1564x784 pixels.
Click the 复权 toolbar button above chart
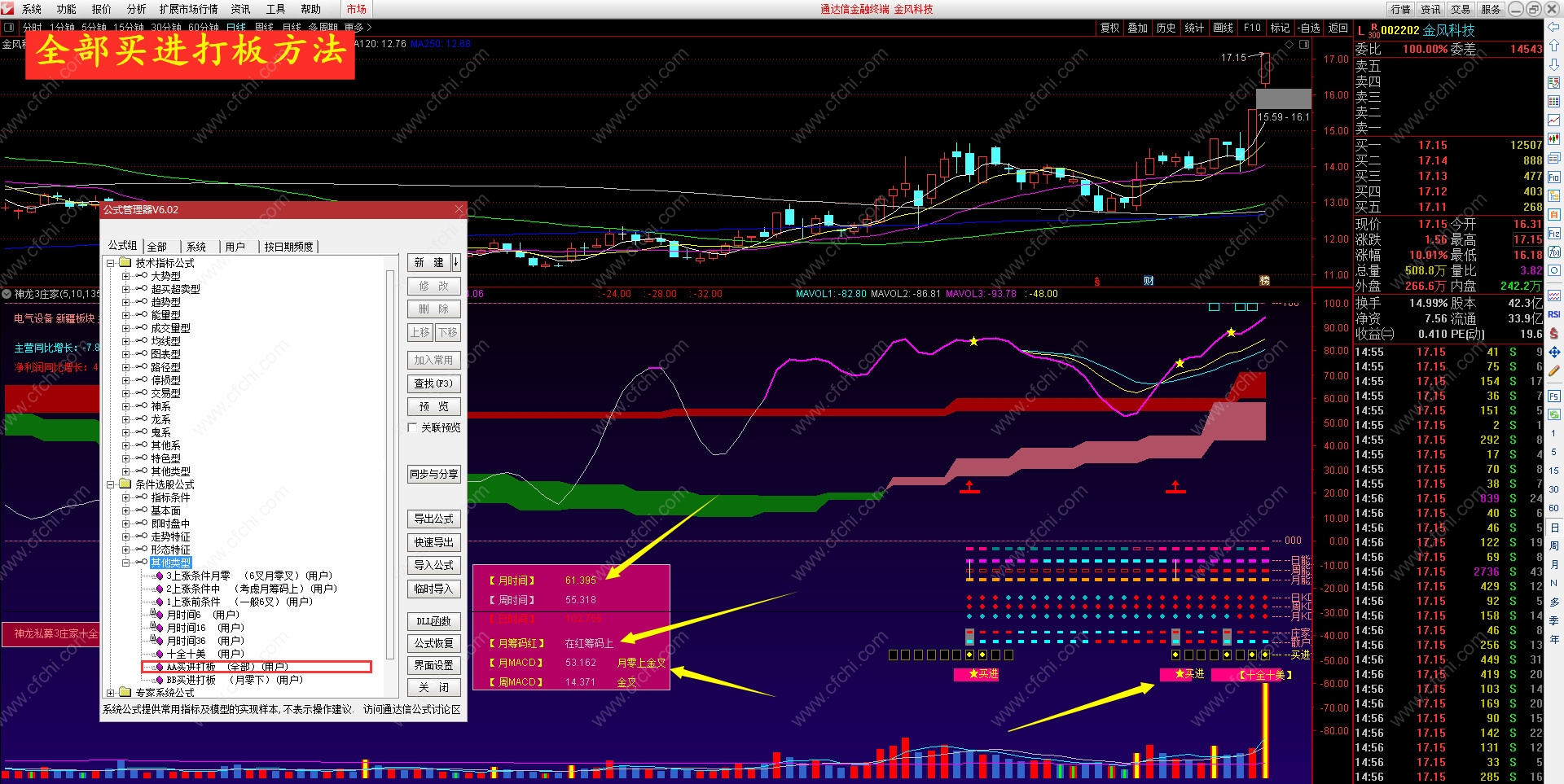tap(1110, 28)
